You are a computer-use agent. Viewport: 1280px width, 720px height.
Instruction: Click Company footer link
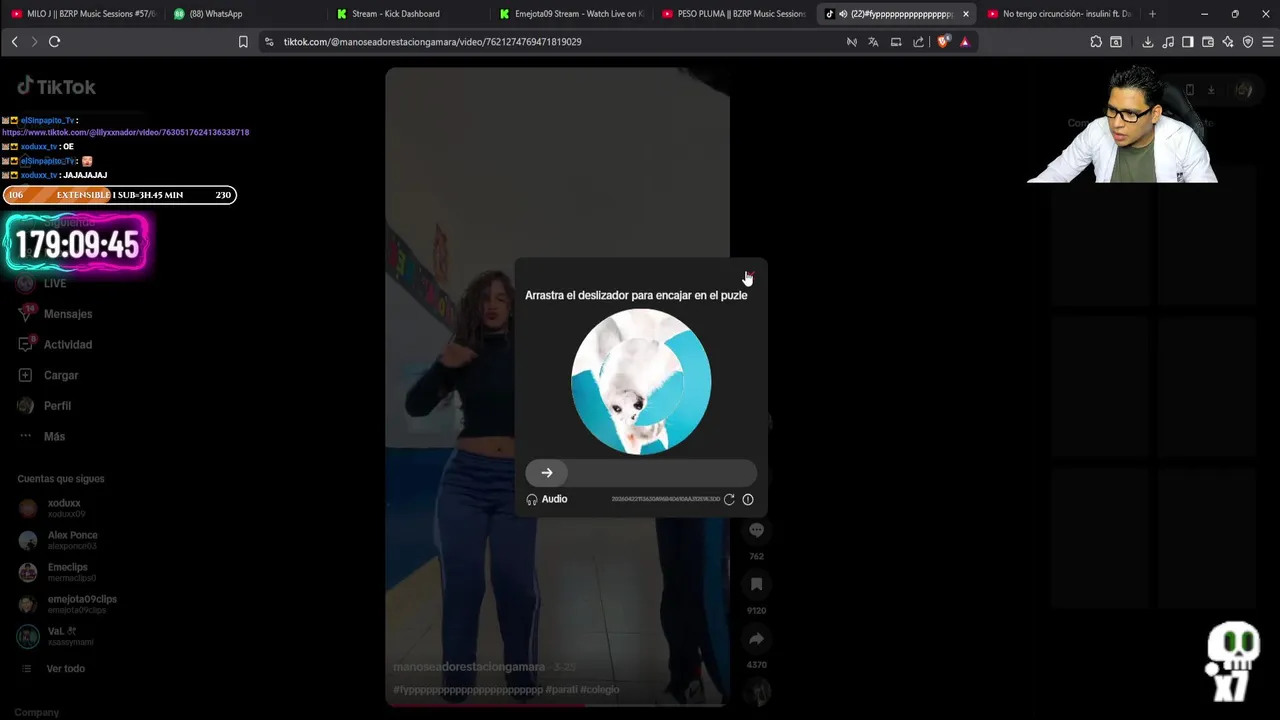[37, 712]
